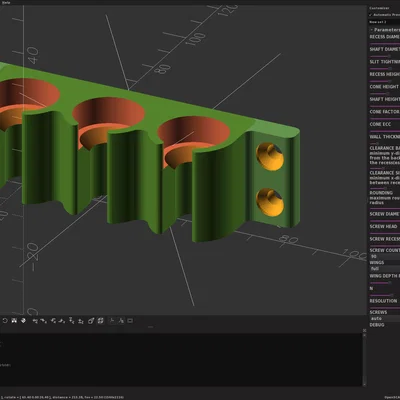Open the Help menu
400x400 pixels.
(6, 2)
